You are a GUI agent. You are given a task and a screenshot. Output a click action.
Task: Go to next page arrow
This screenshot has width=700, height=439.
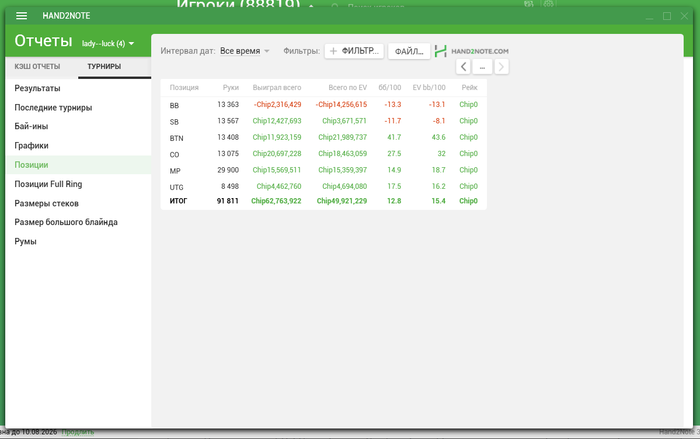(x=501, y=67)
